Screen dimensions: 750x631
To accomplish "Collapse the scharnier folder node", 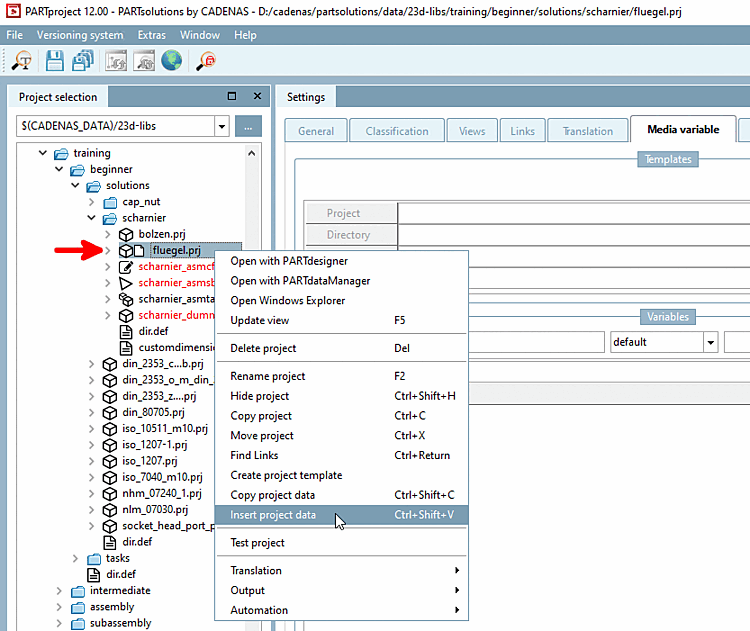I will [x=91, y=218].
